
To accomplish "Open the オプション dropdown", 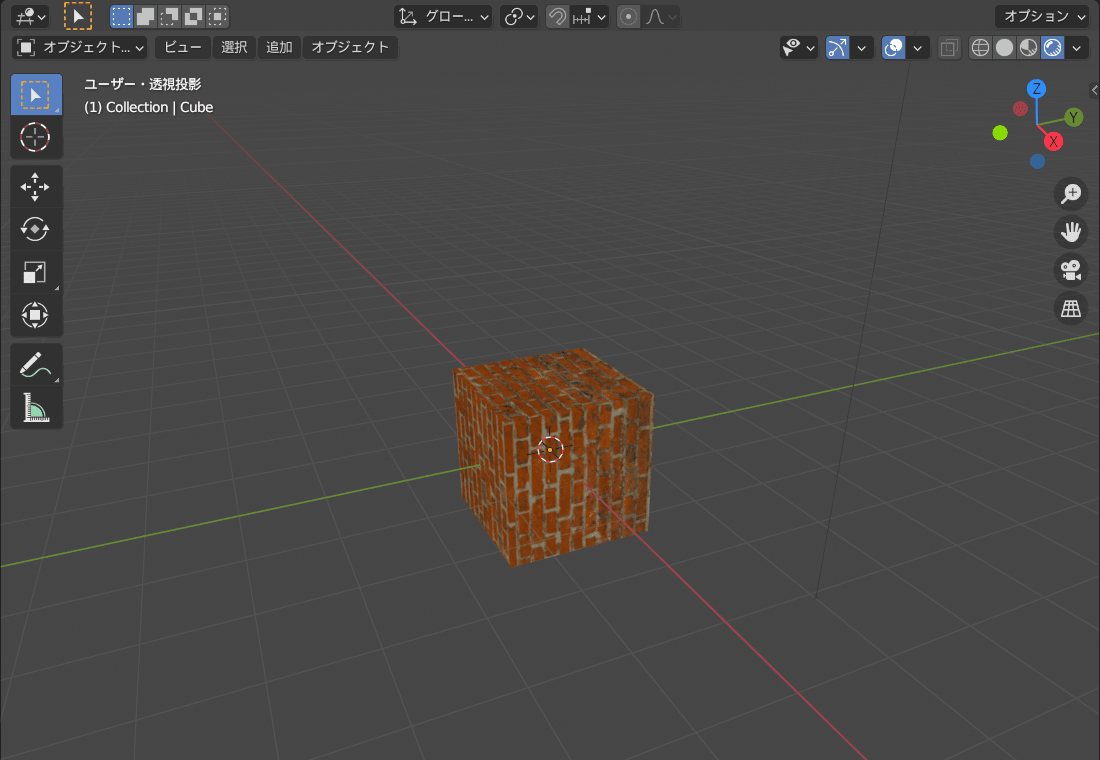I will [1042, 16].
